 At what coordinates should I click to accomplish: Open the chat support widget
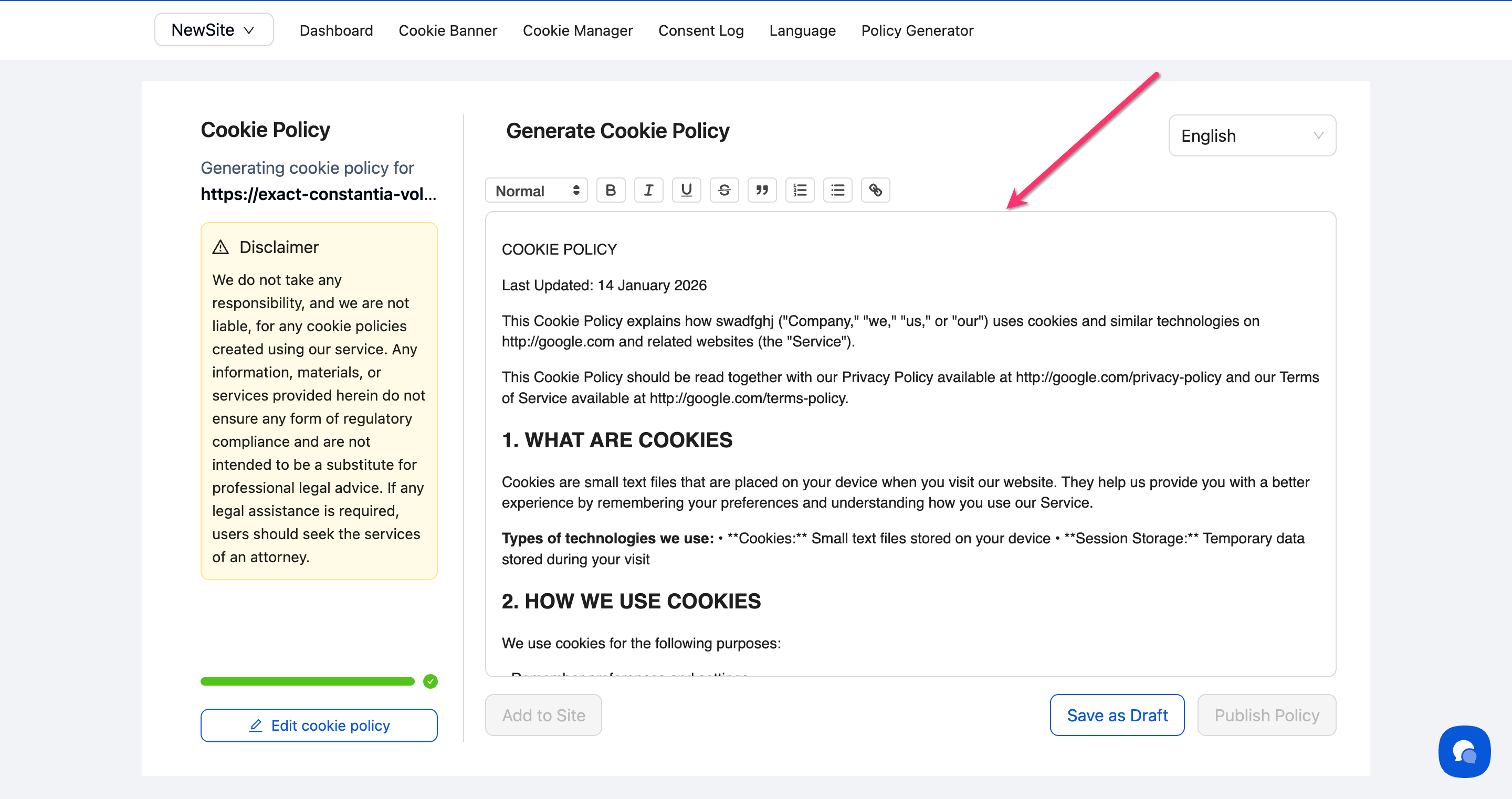coord(1464,751)
